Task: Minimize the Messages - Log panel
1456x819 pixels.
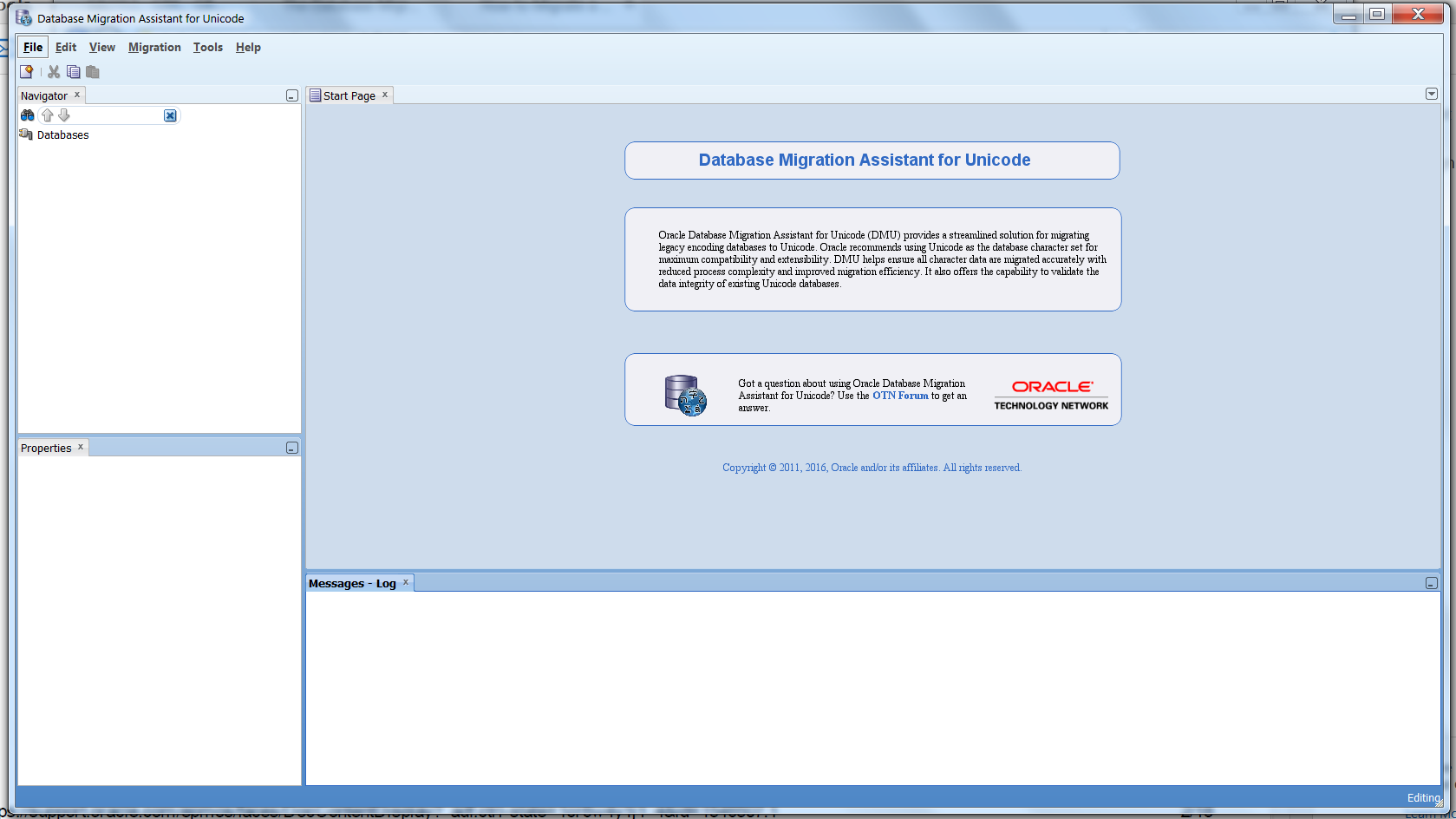Action: pyautogui.click(x=1432, y=583)
